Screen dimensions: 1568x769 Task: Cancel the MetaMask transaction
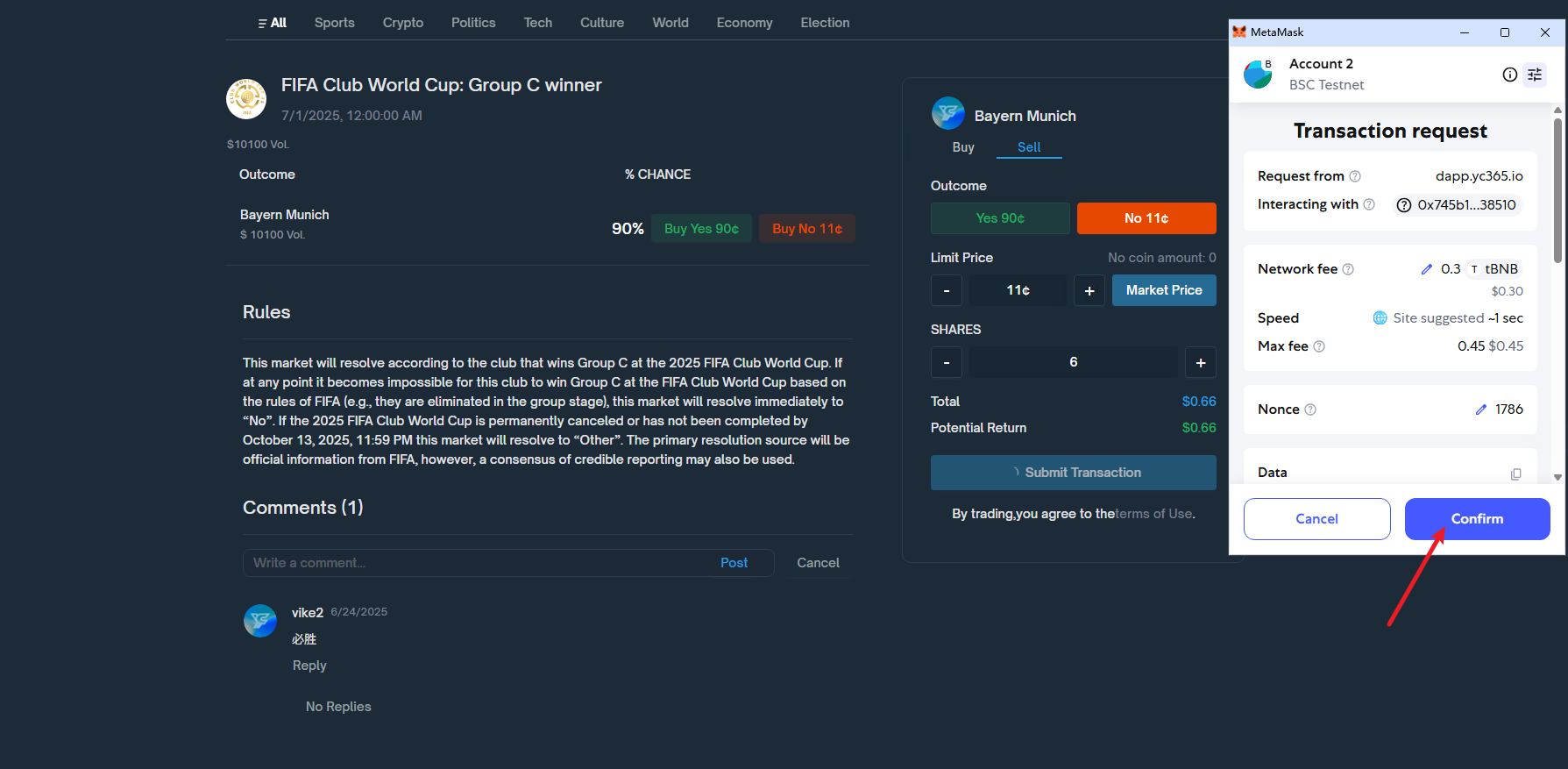click(x=1316, y=519)
